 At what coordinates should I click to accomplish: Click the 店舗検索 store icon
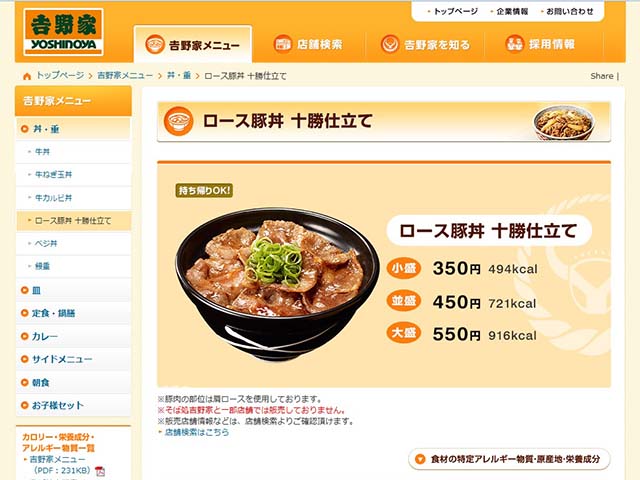coord(282,44)
